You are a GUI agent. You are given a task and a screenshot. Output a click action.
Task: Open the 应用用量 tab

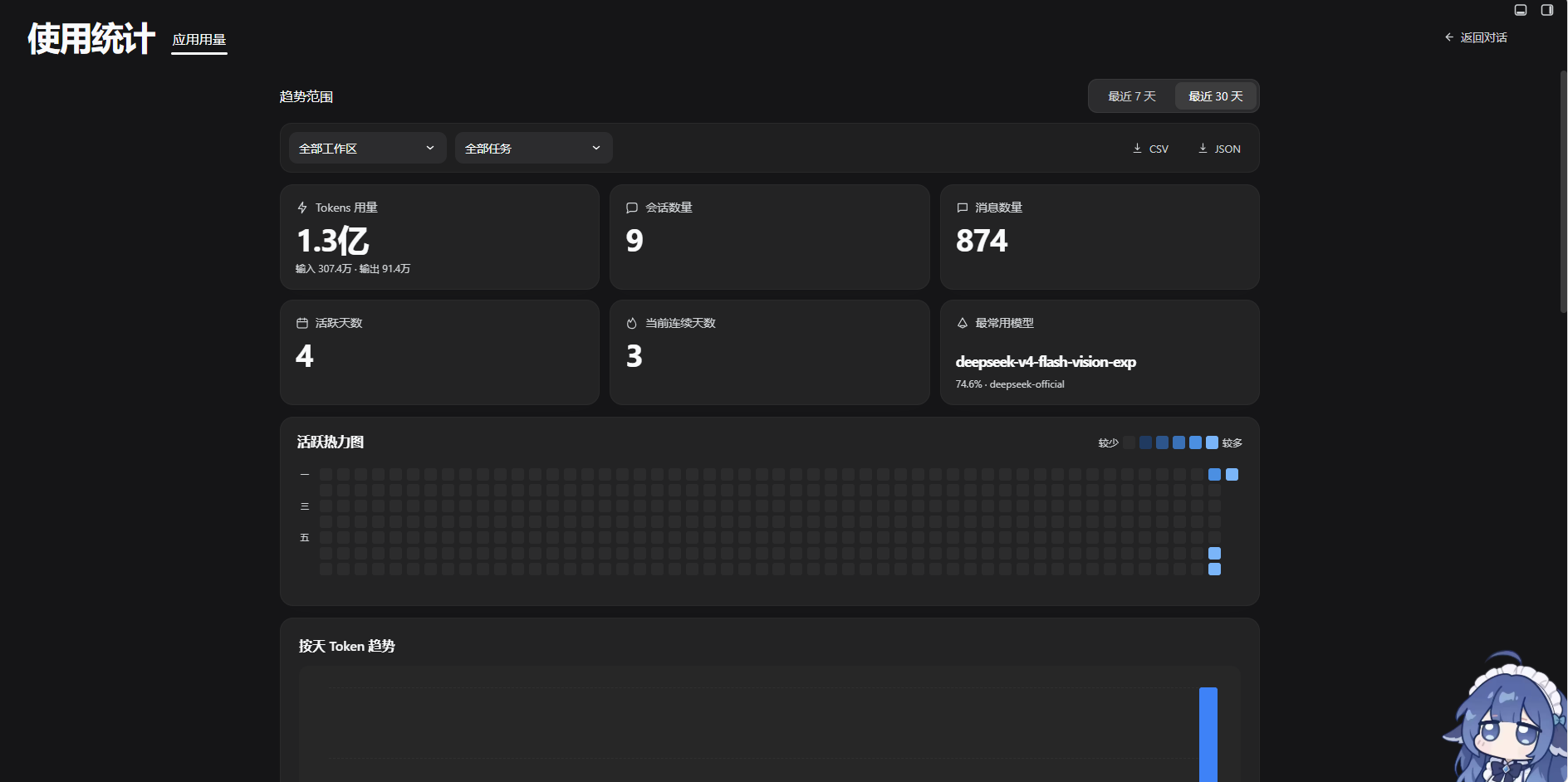[199, 40]
